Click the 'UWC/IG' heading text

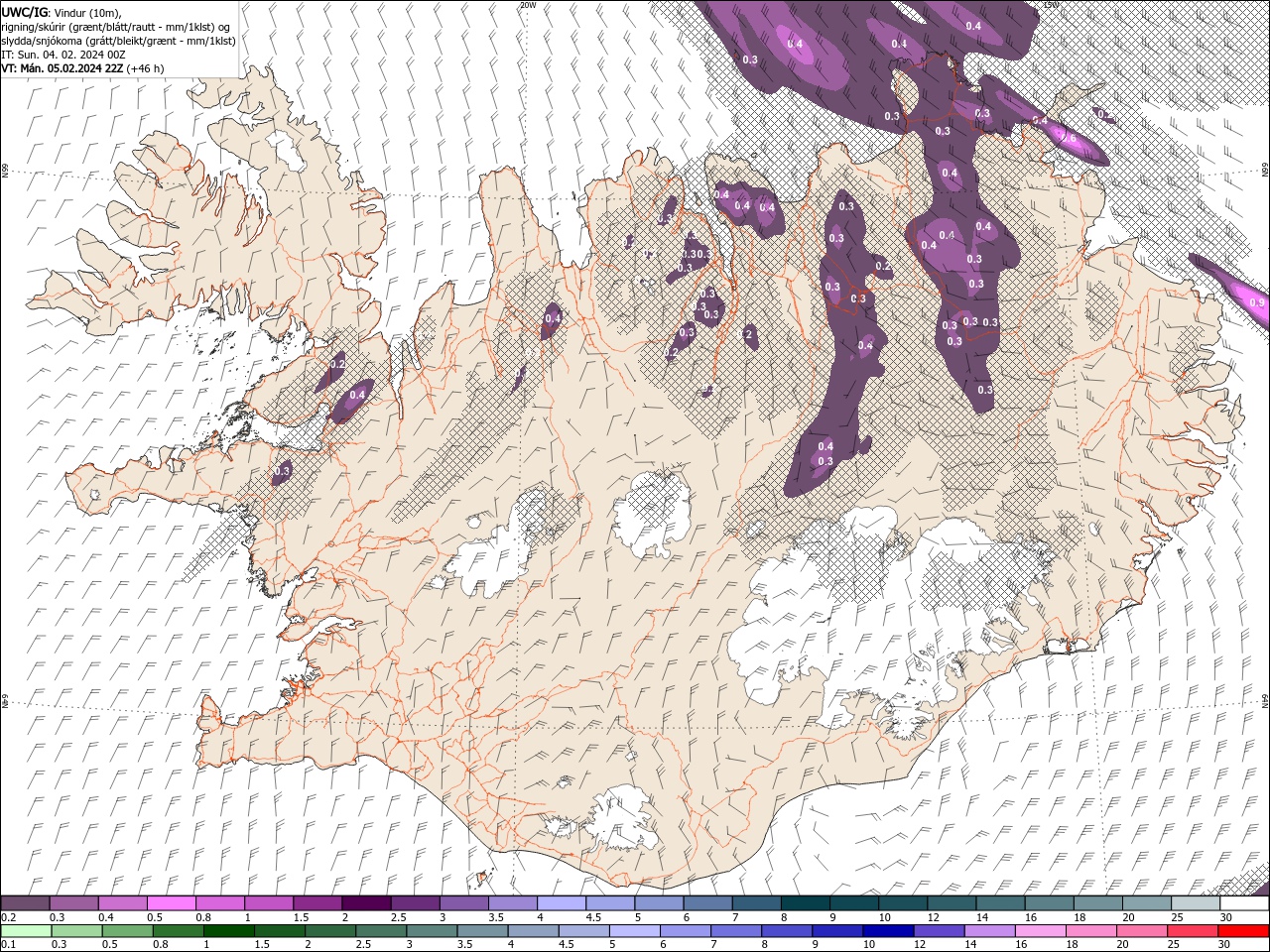pyautogui.click(x=25, y=12)
